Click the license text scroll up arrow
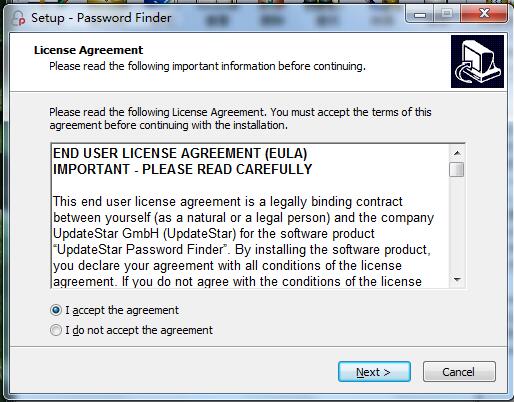Image resolution: width=514 pixels, height=402 pixels. 457,153
